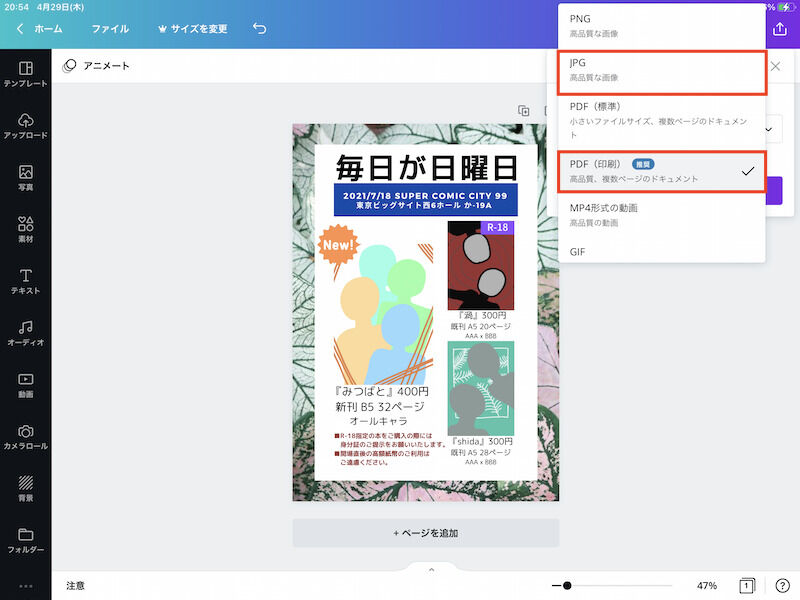The height and width of the screenshot is (600, 800).
Task: Select the オールキャラ text line
Action: coord(379,421)
